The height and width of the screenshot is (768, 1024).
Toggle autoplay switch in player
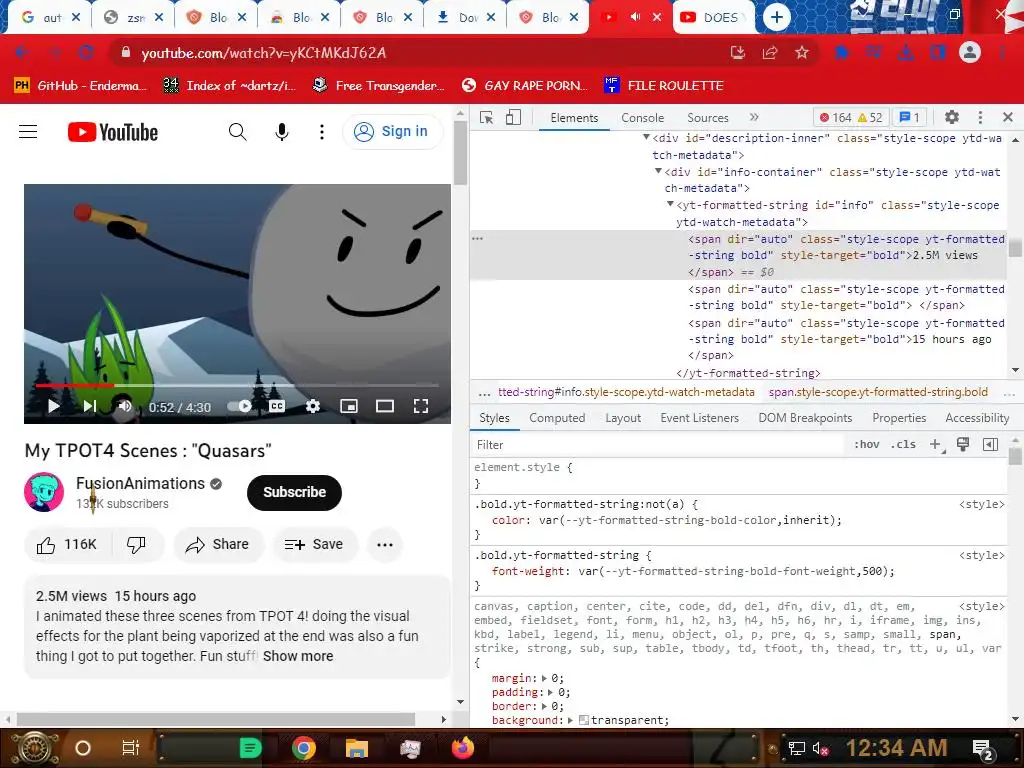[240, 406]
